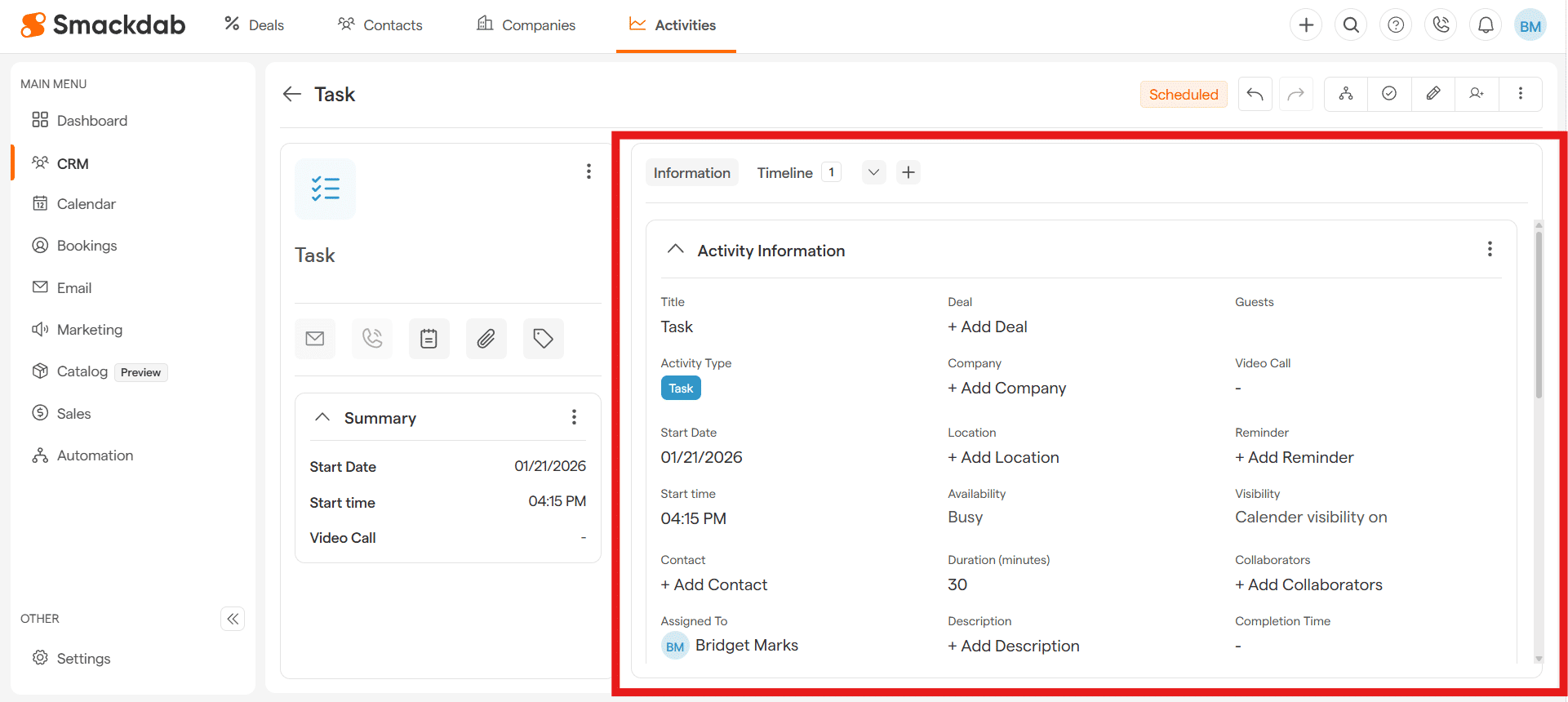Viewport: 1568px width, 702px height.
Task: Click the phone dialer icon in header
Action: pos(1441,25)
